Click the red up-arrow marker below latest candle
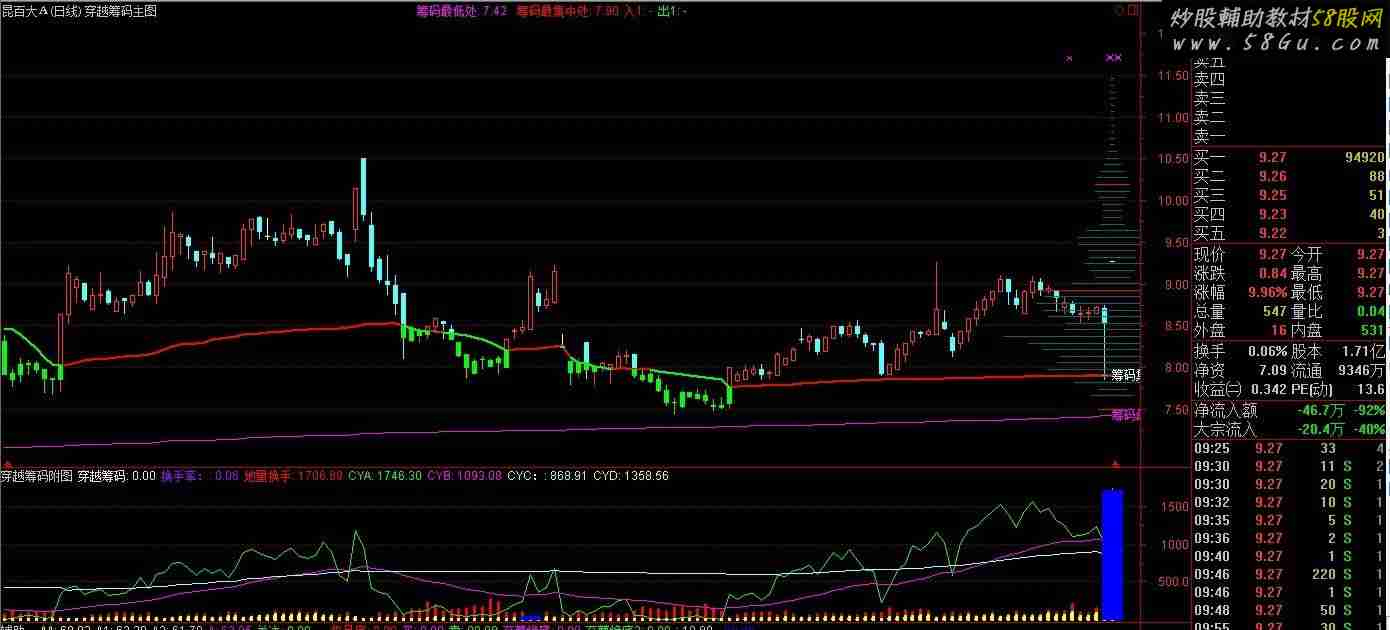Image resolution: width=1390 pixels, height=630 pixels. (1115, 464)
